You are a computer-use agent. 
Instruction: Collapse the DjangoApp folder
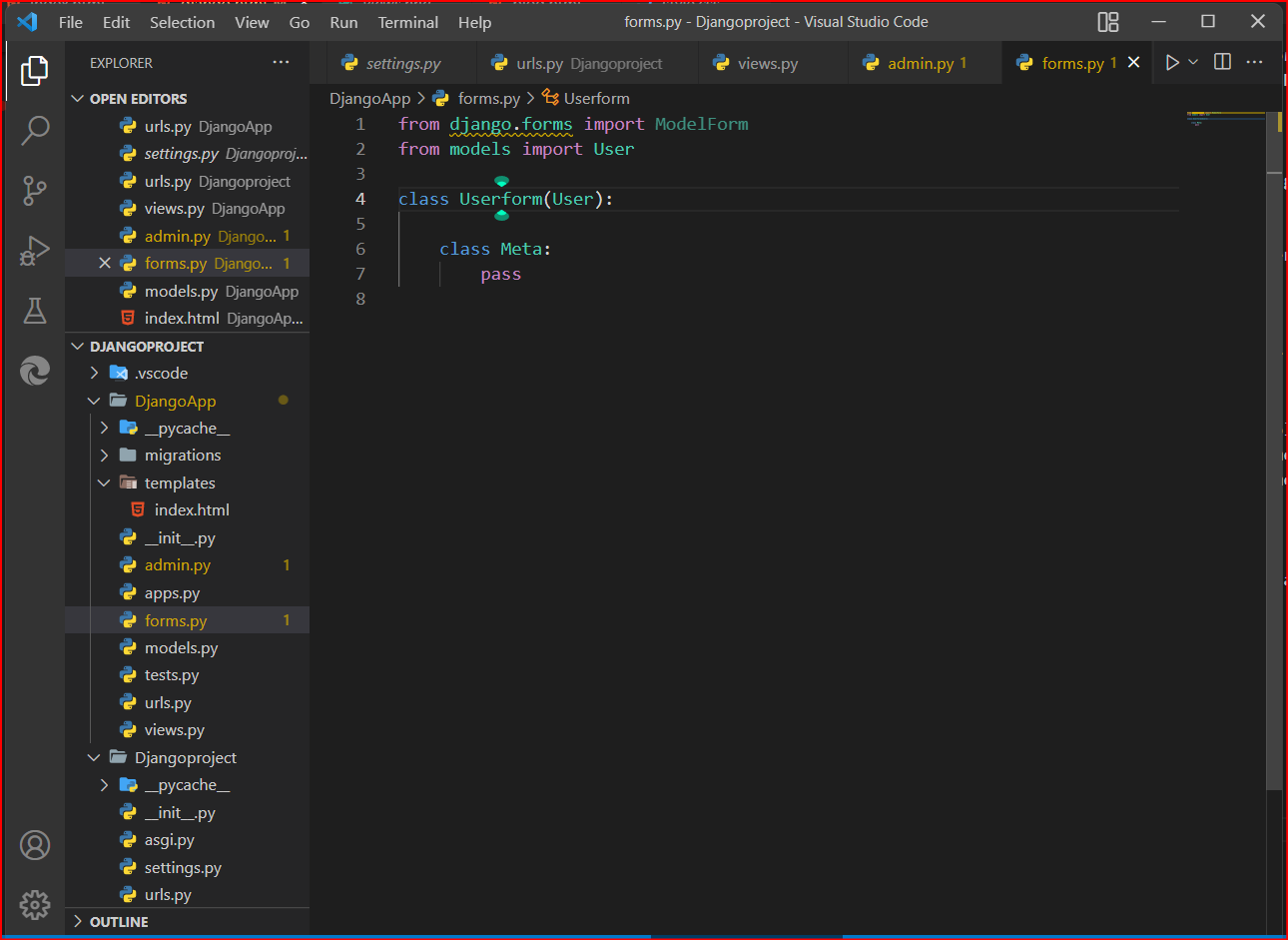click(187, 401)
